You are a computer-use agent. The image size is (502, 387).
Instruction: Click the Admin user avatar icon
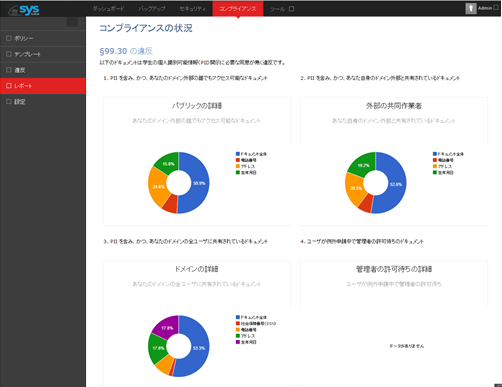pos(471,9)
